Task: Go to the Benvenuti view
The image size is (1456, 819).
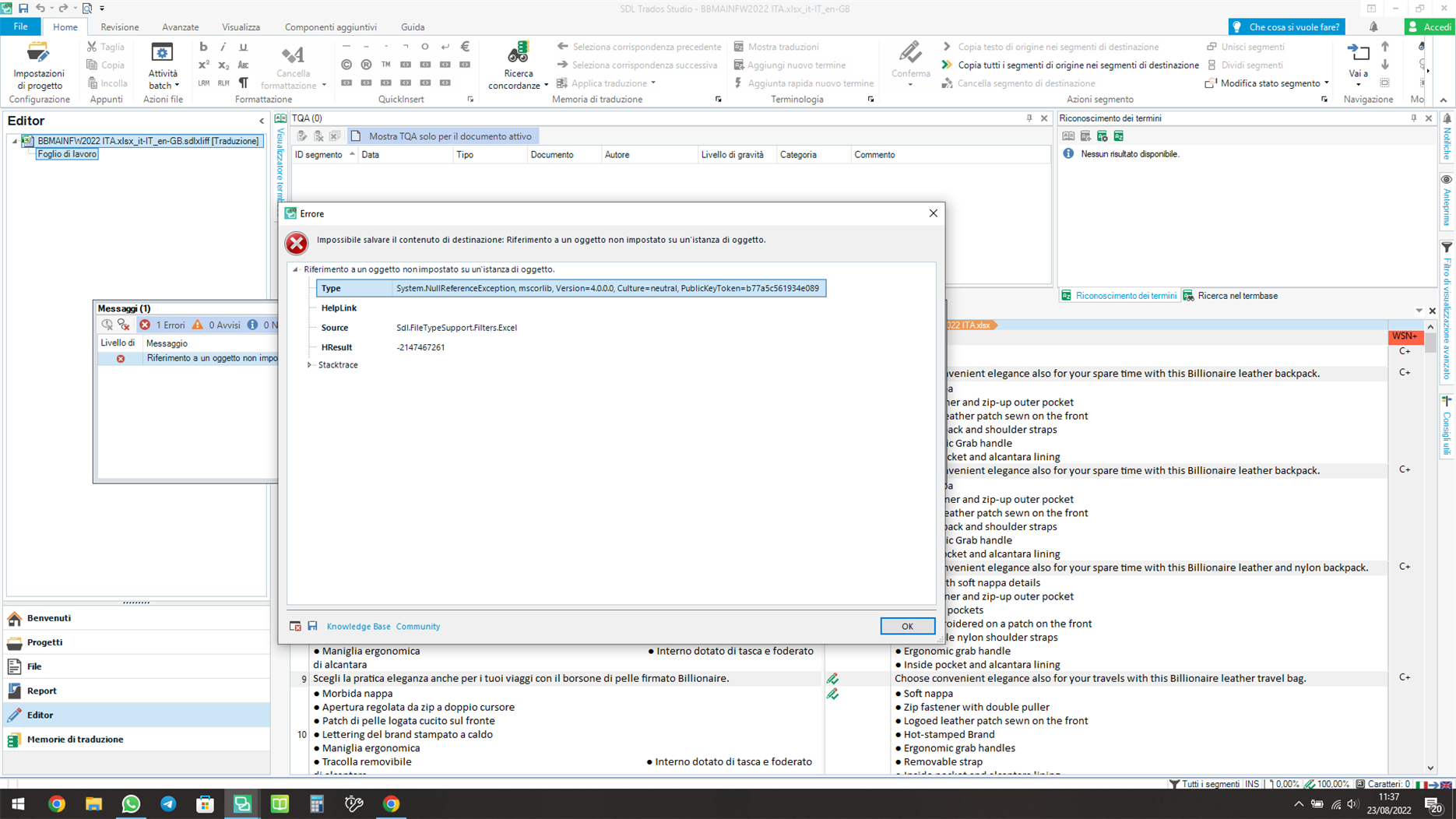Action: point(136,618)
